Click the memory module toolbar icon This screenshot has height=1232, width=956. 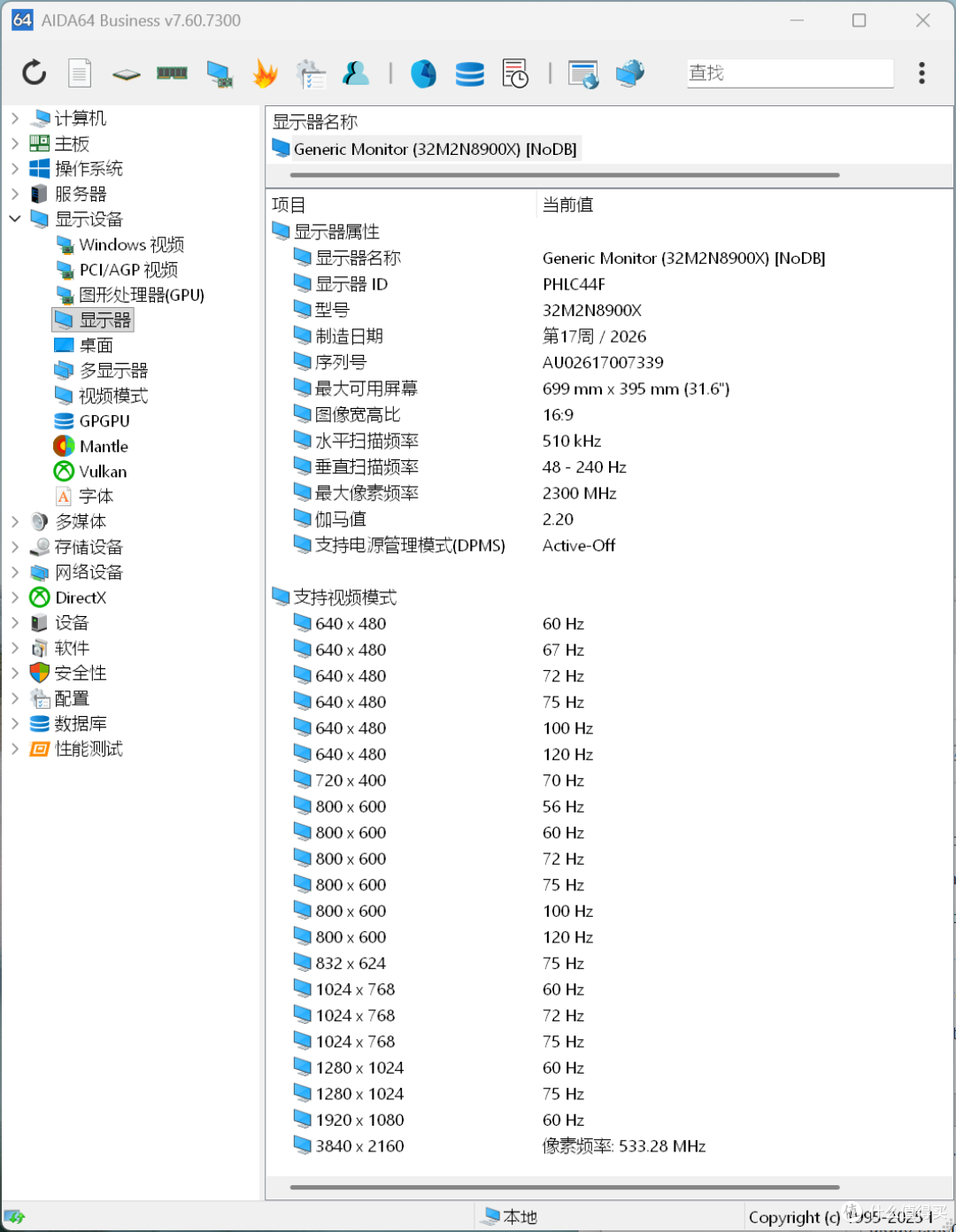coord(172,73)
